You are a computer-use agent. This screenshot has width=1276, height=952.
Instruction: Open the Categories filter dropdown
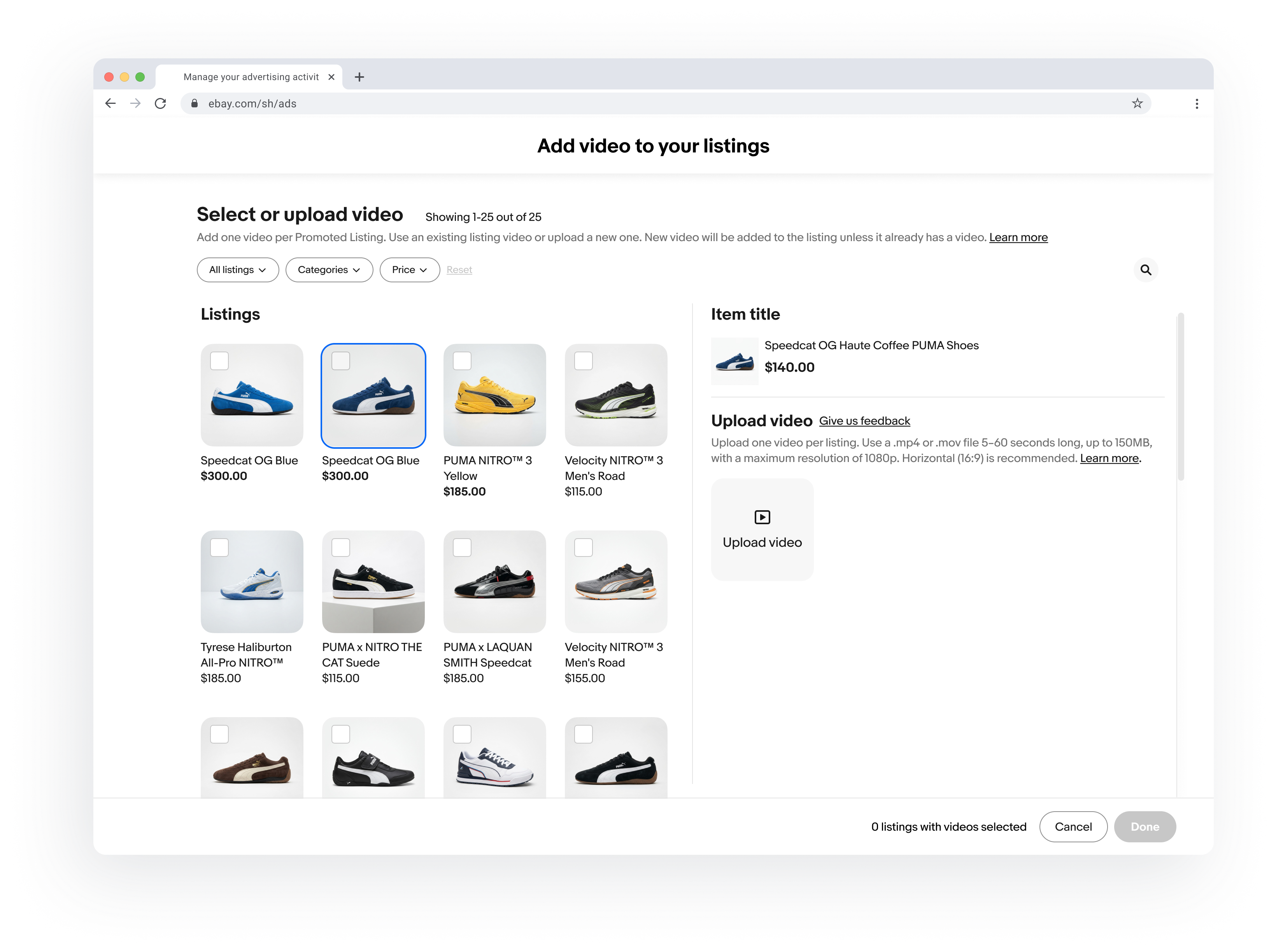329,270
